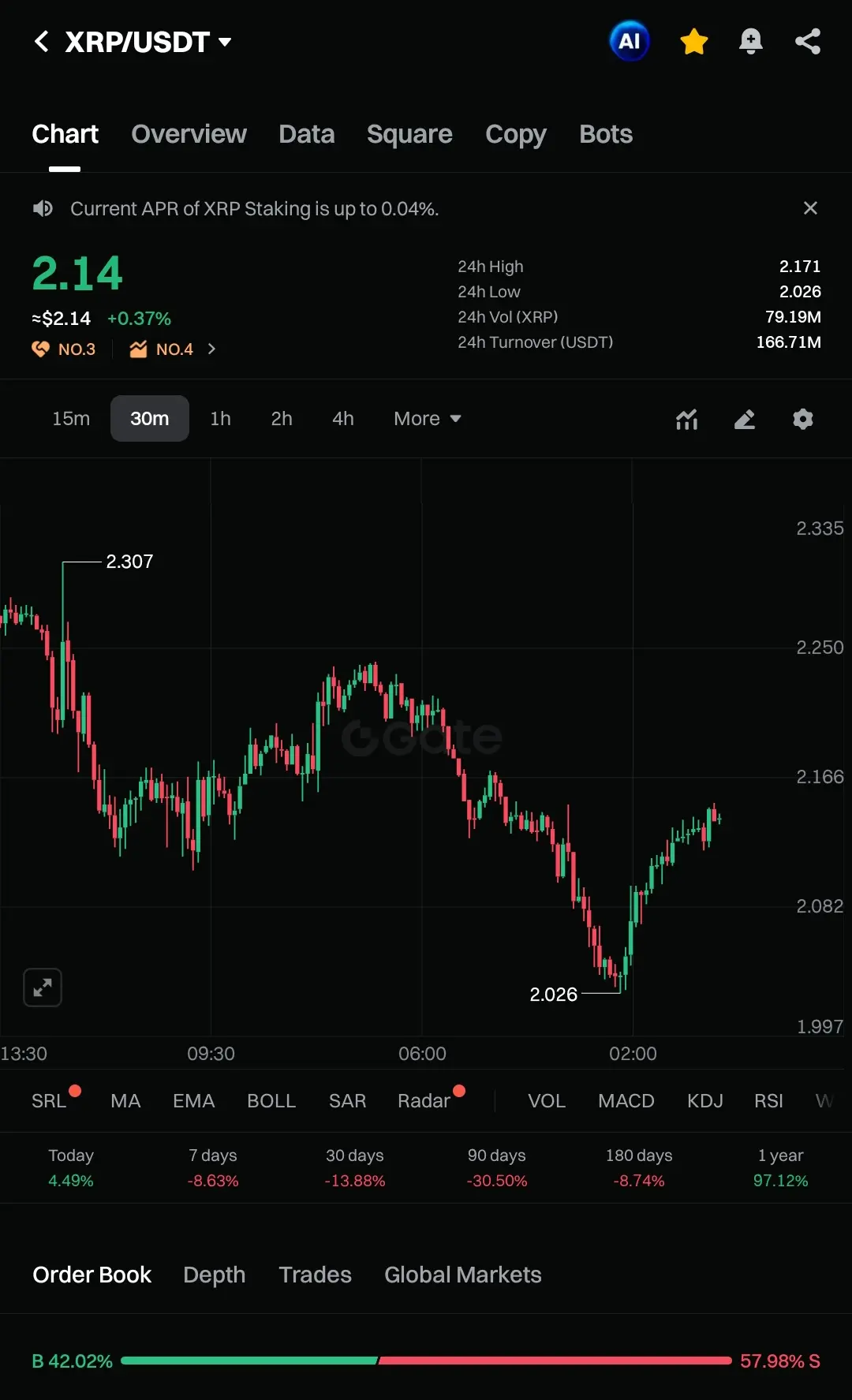Toggle the SRL indicator
The height and width of the screenshot is (1400, 852).
pos(50,1100)
